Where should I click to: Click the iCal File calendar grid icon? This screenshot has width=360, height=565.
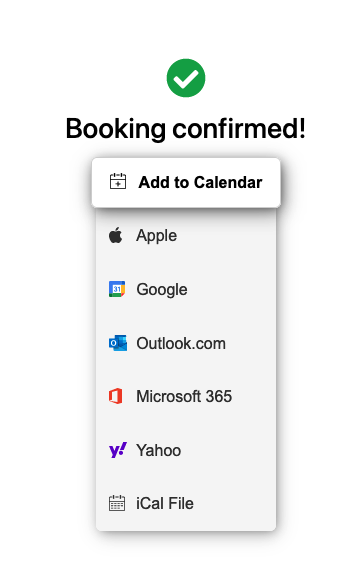117,503
